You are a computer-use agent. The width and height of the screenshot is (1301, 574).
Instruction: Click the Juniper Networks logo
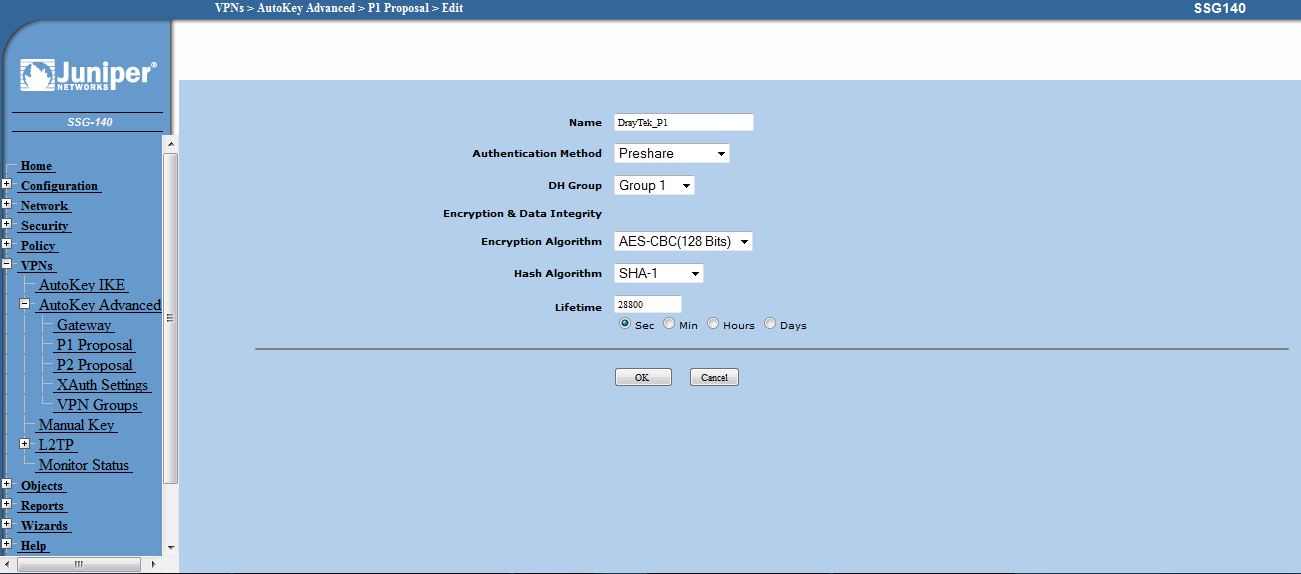[87, 76]
